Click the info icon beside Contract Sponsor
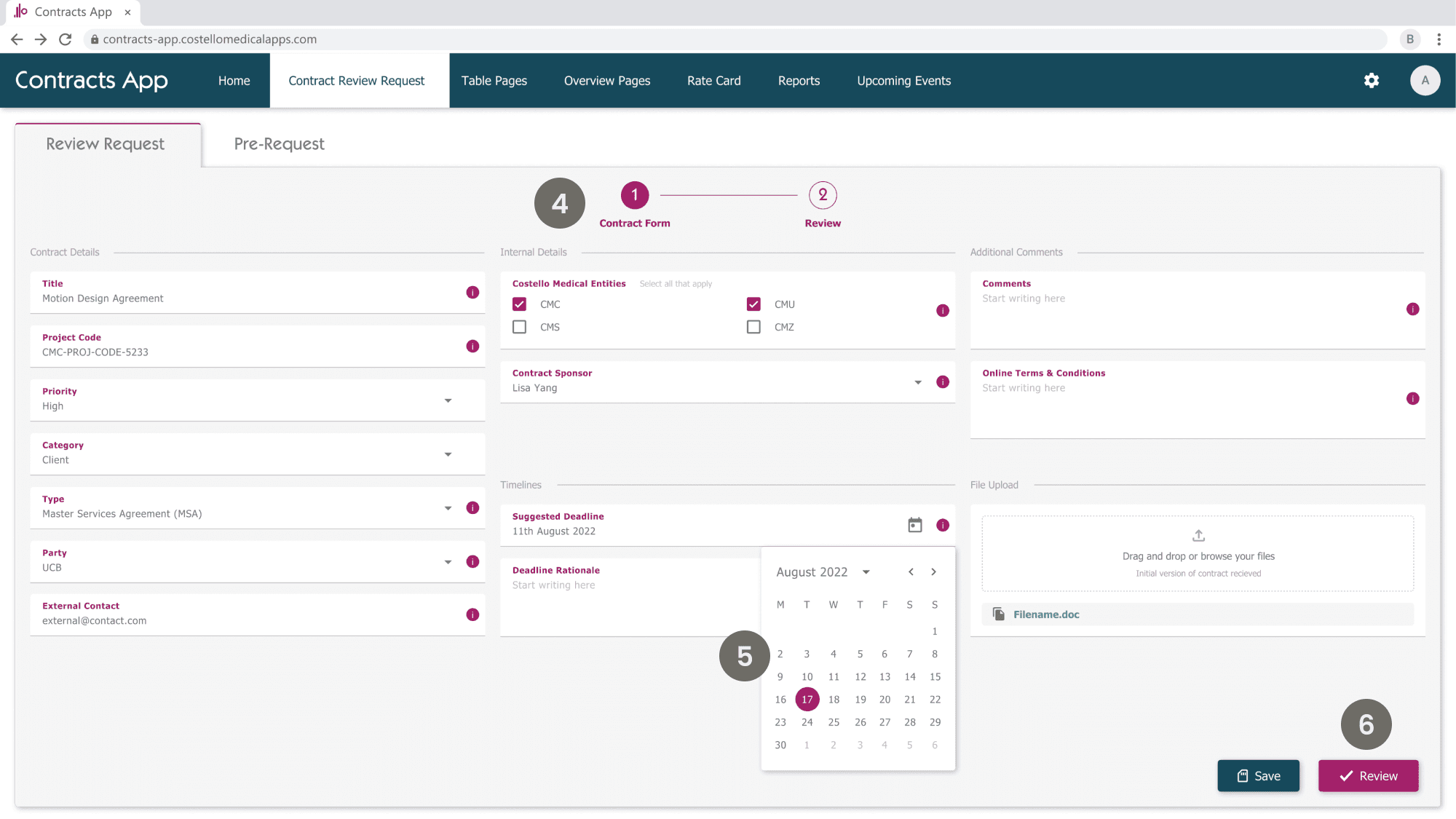This screenshot has height=819, width=1456. tap(943, 381)
